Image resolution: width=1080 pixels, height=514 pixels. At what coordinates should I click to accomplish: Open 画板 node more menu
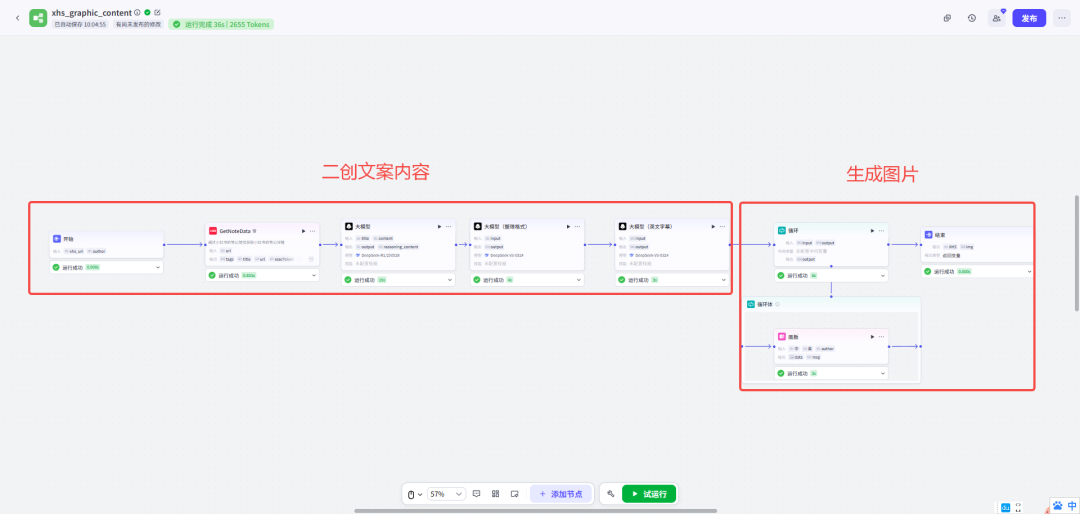pyautogui.click(x=882, y=336)
